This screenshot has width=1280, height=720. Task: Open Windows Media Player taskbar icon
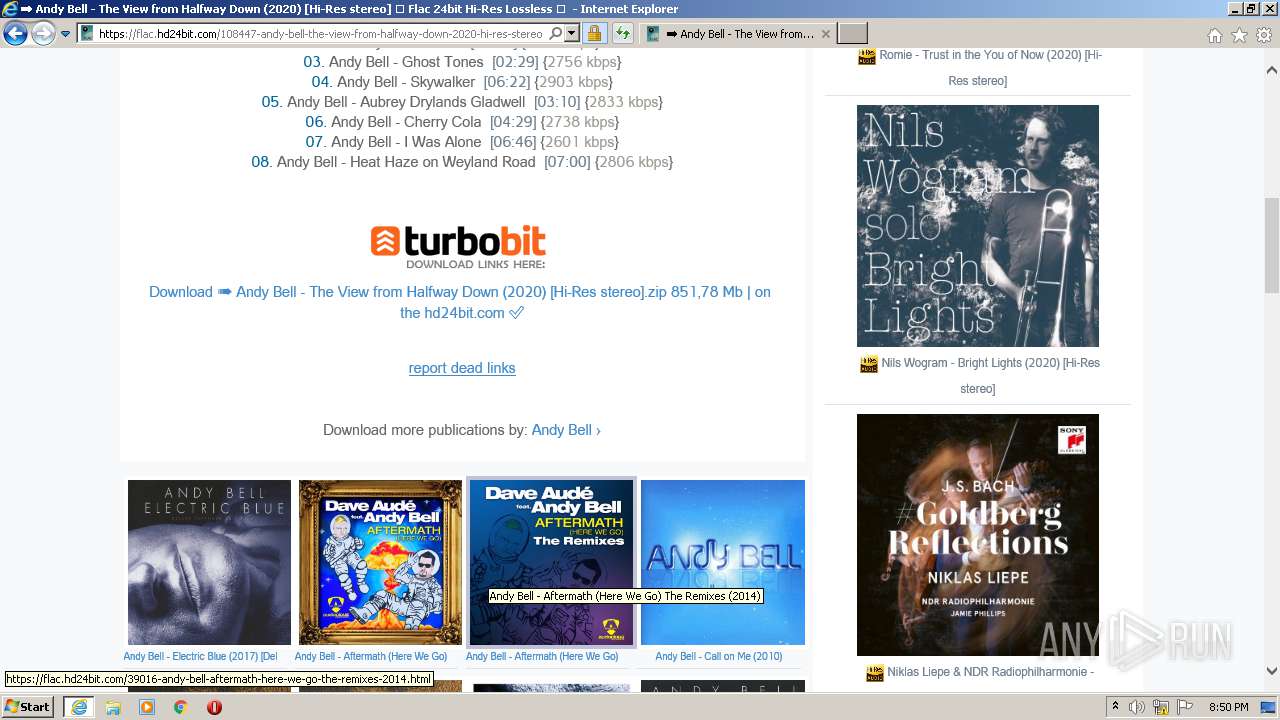(147, 707)
